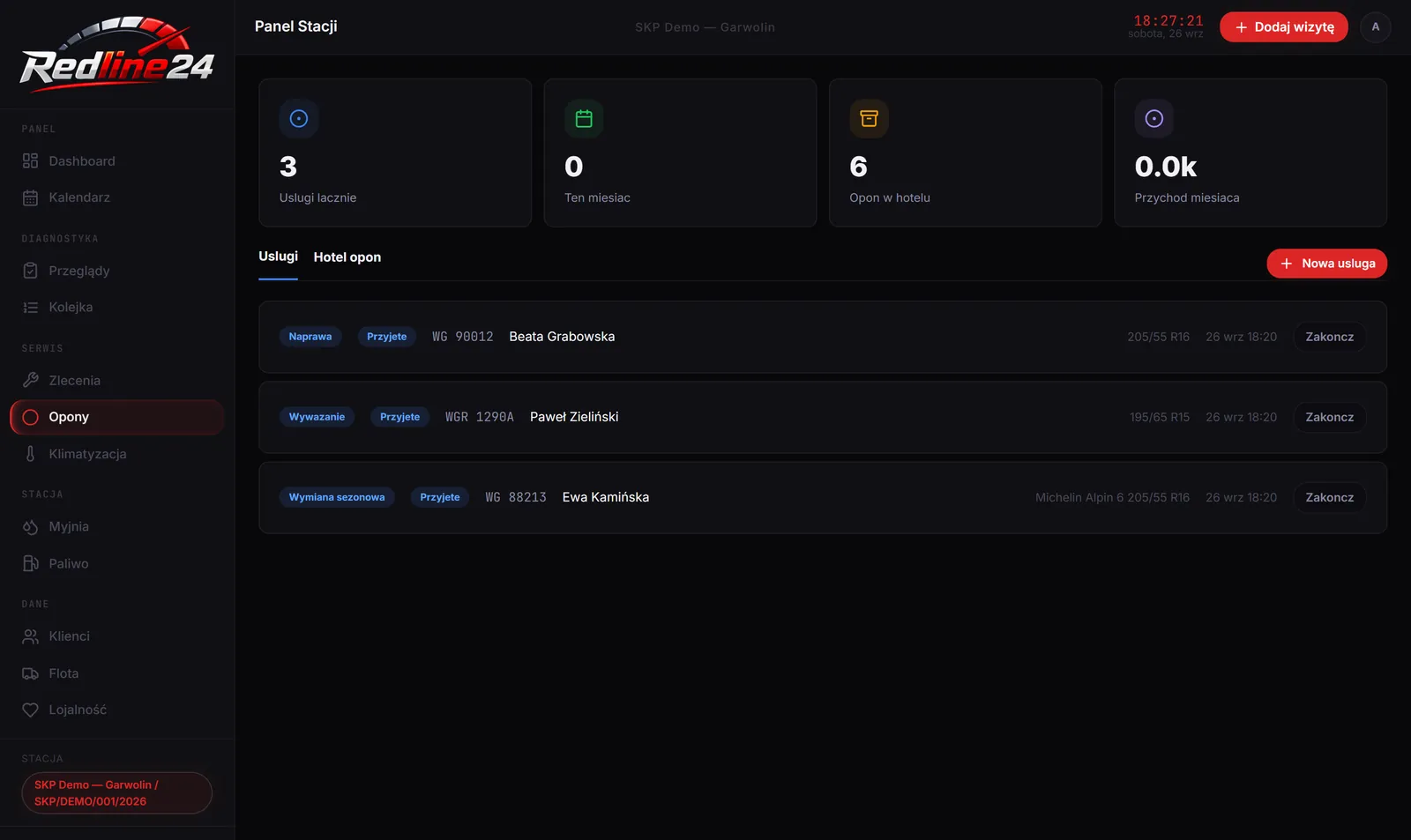The image size is (1411, 840).
Task: Open the Kolejka list icon
Action: (30, 307)
